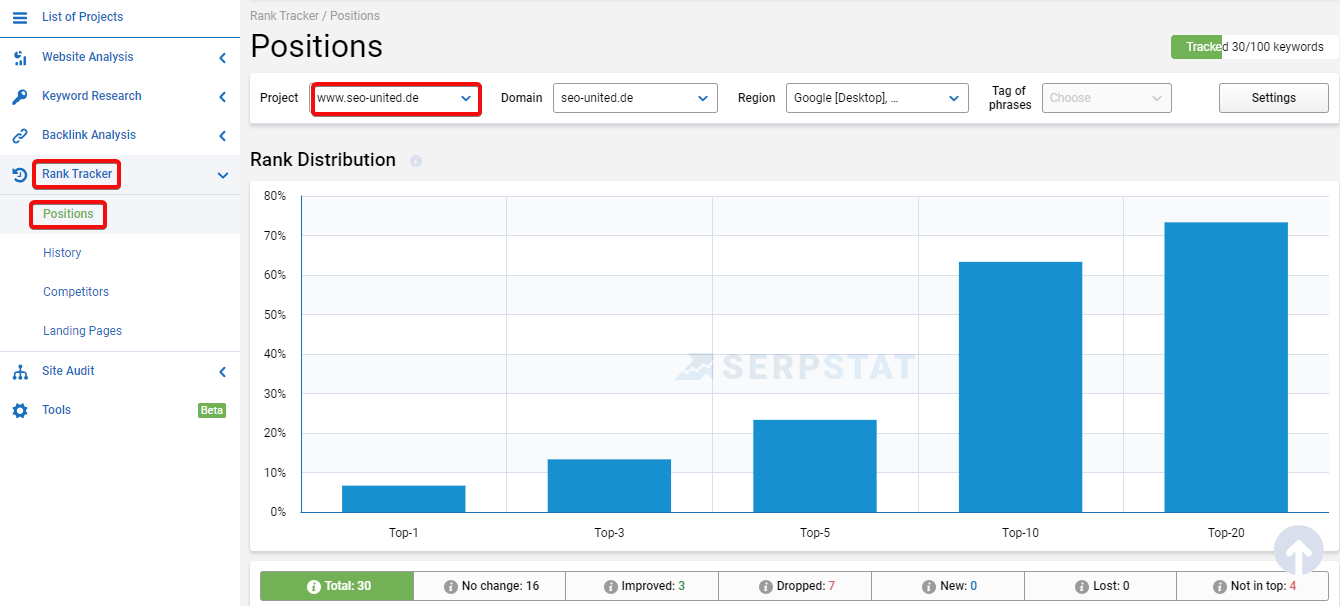This screenshot has height=606, width=1340.
Task: Expand the Backlink Analysis chevron
Action: pos(223,136)
